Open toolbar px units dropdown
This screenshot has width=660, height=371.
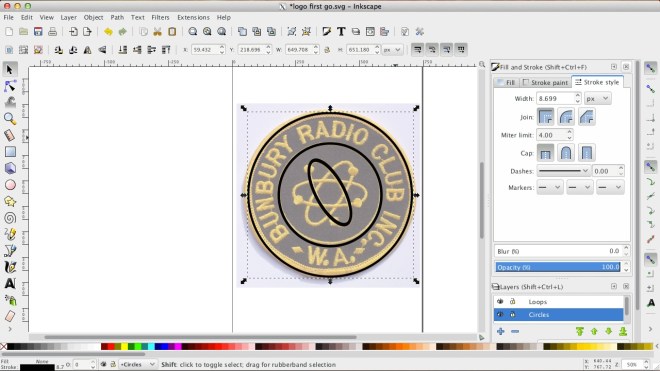point(392,50)
